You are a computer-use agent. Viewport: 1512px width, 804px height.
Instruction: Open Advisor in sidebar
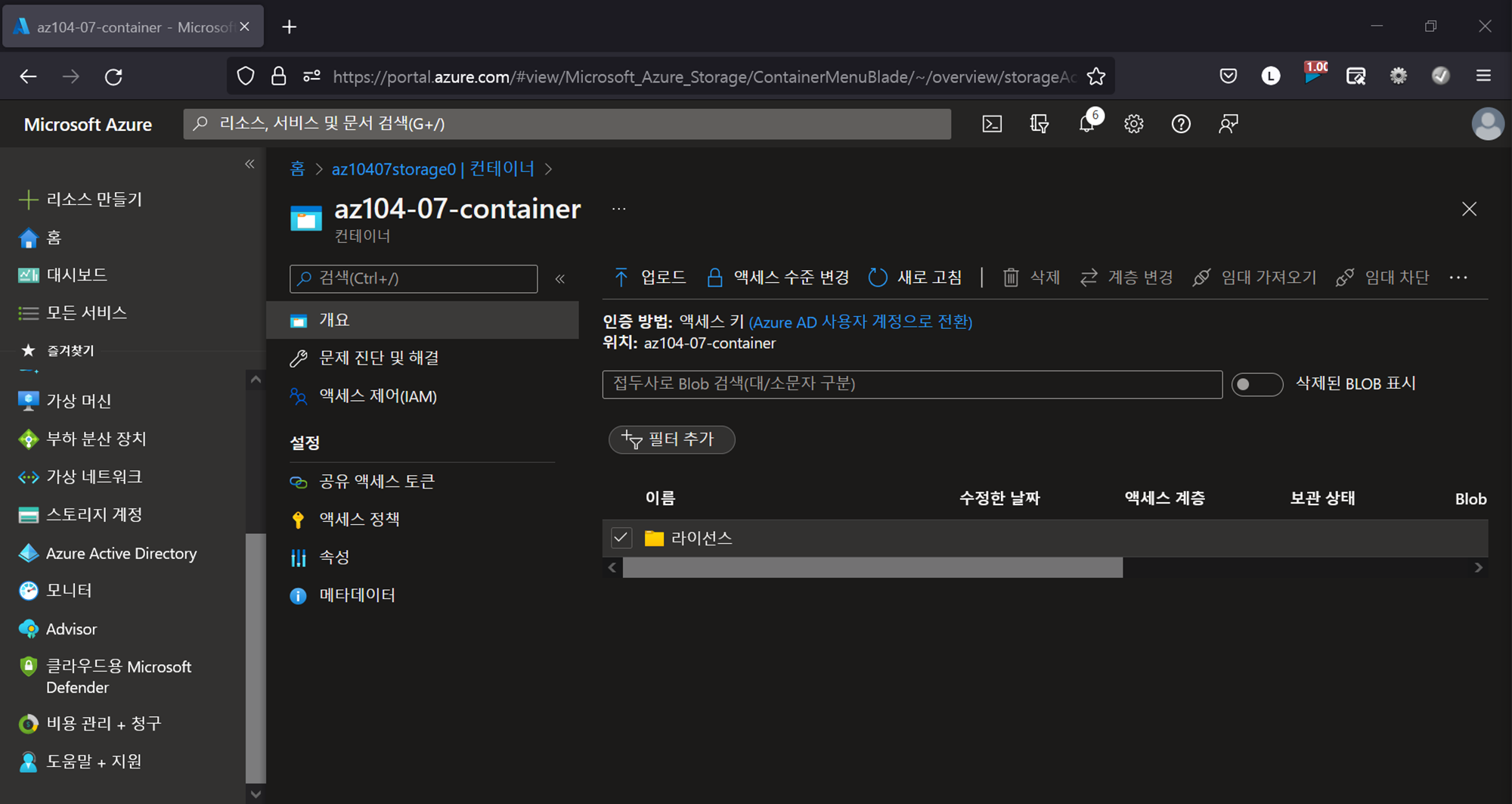(x=57, y=629)
